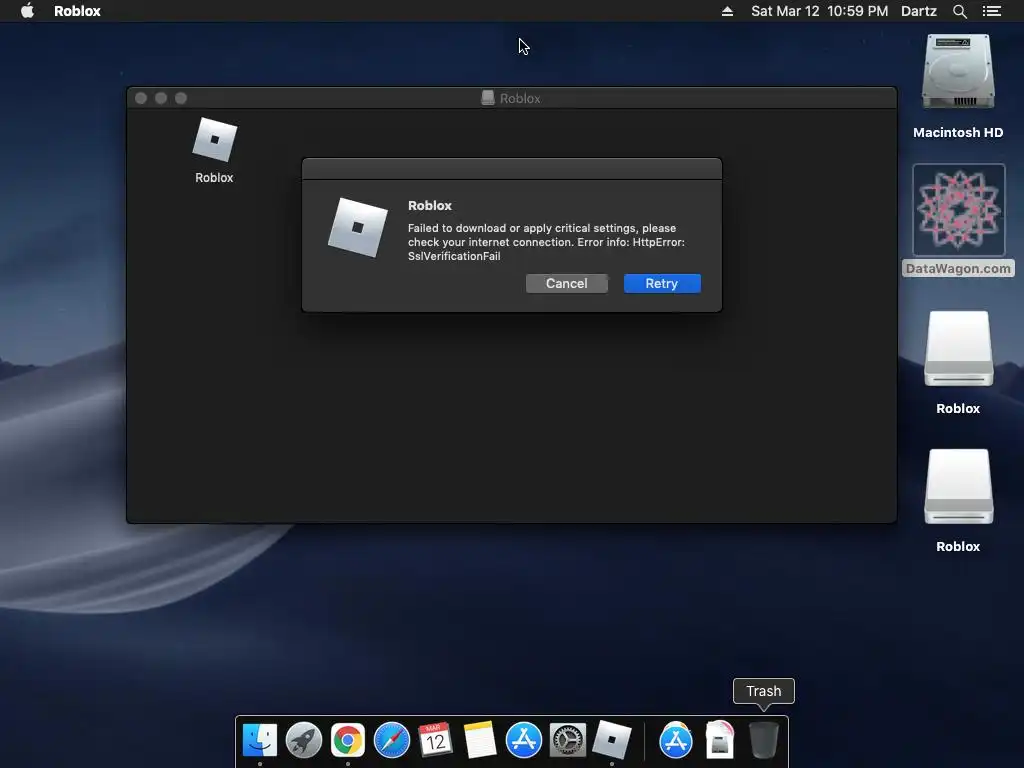The image size is (1024, 768).
Task: Select the lower Roblox disk image on the desktop
Action: (958, 487)
